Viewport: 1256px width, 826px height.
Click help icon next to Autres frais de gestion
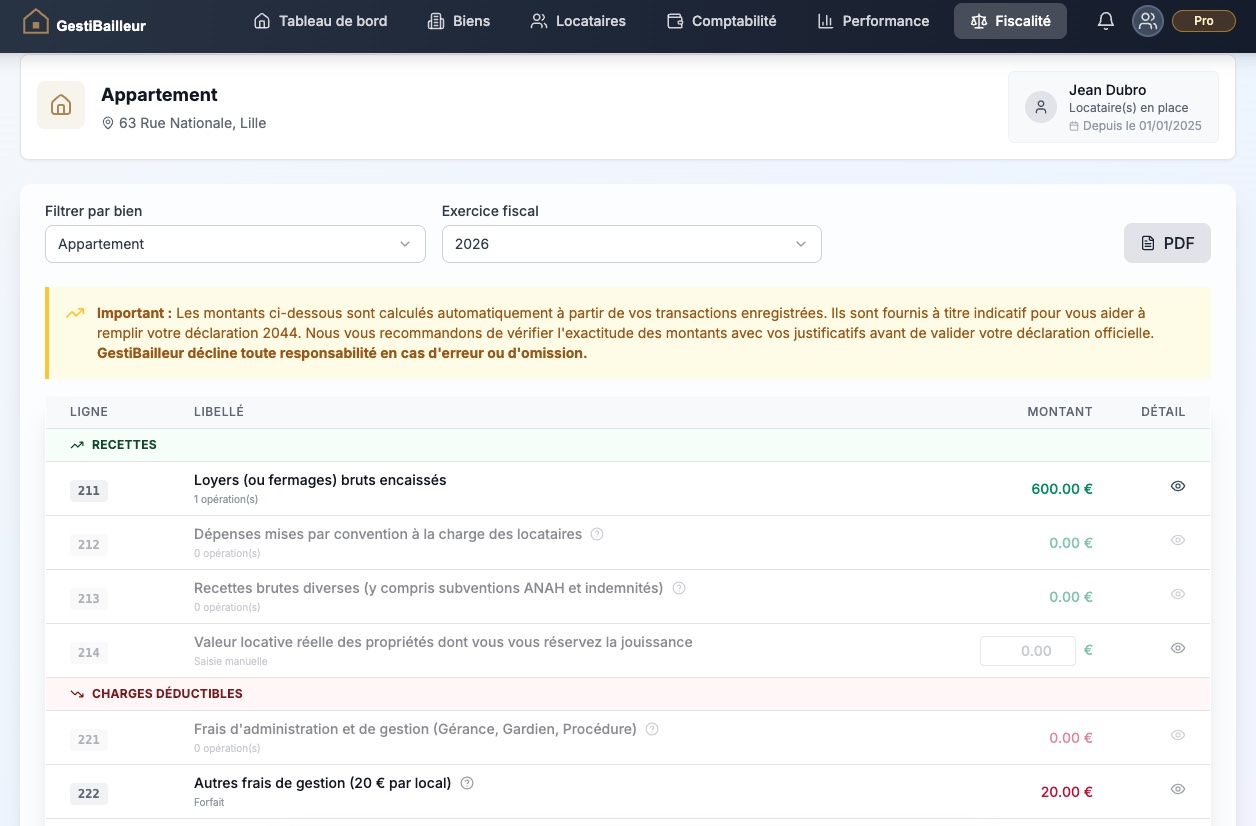coord(466,783)
